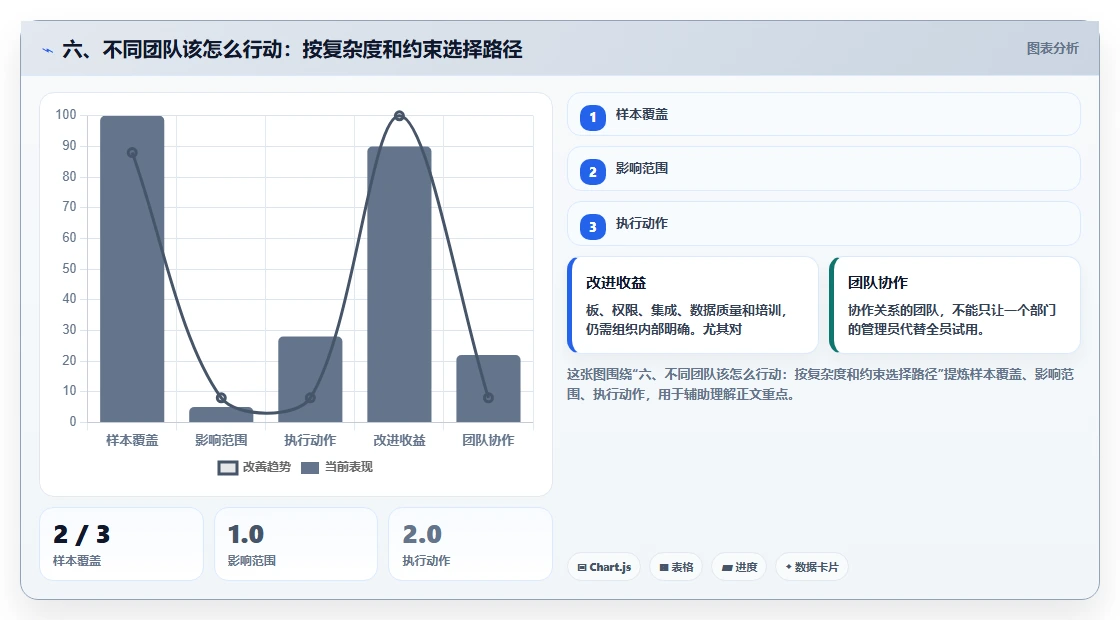Image resolution: width=1120 pixels, height=620 pixels.
Task: Click the 图表分析 label in header
Action: pos(1052,49)
